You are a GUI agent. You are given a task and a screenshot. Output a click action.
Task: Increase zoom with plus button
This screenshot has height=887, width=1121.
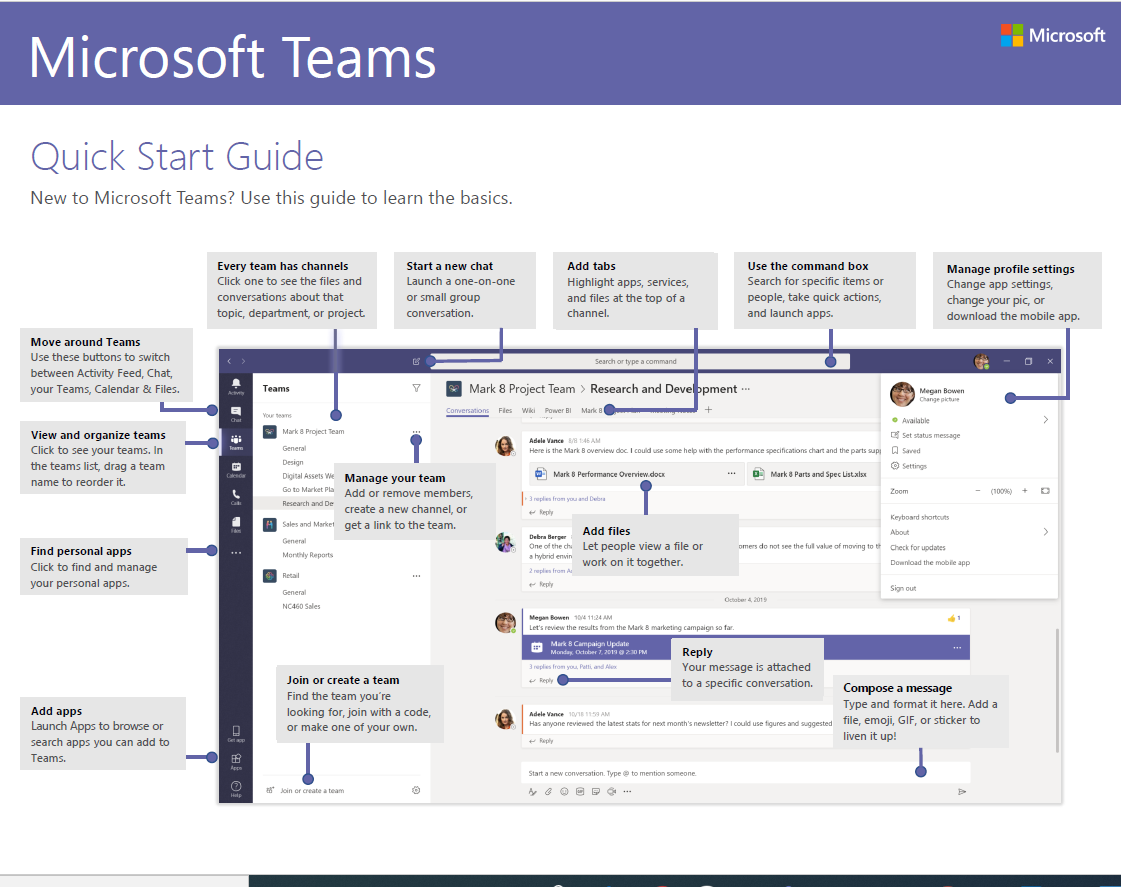[x=1024, y=491]
